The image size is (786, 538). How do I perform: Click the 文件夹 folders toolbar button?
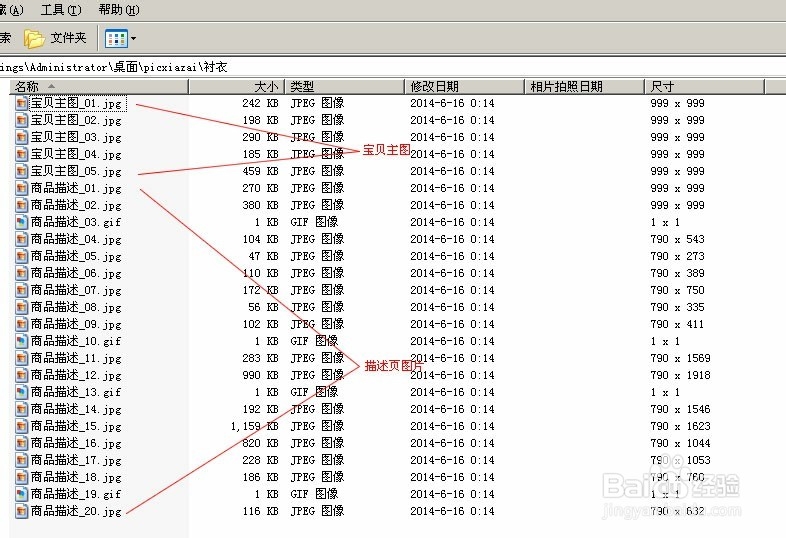56,39
